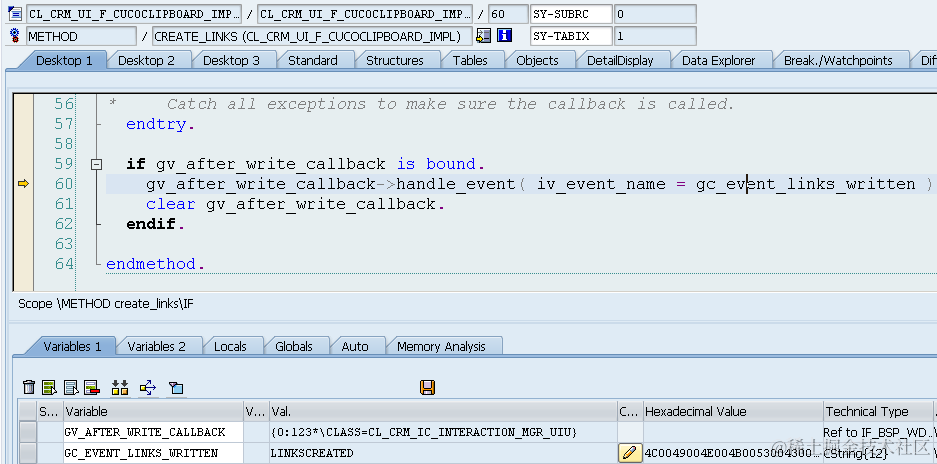Select the Structures tab
The image size is (937, 464).
tap(394, 60)
